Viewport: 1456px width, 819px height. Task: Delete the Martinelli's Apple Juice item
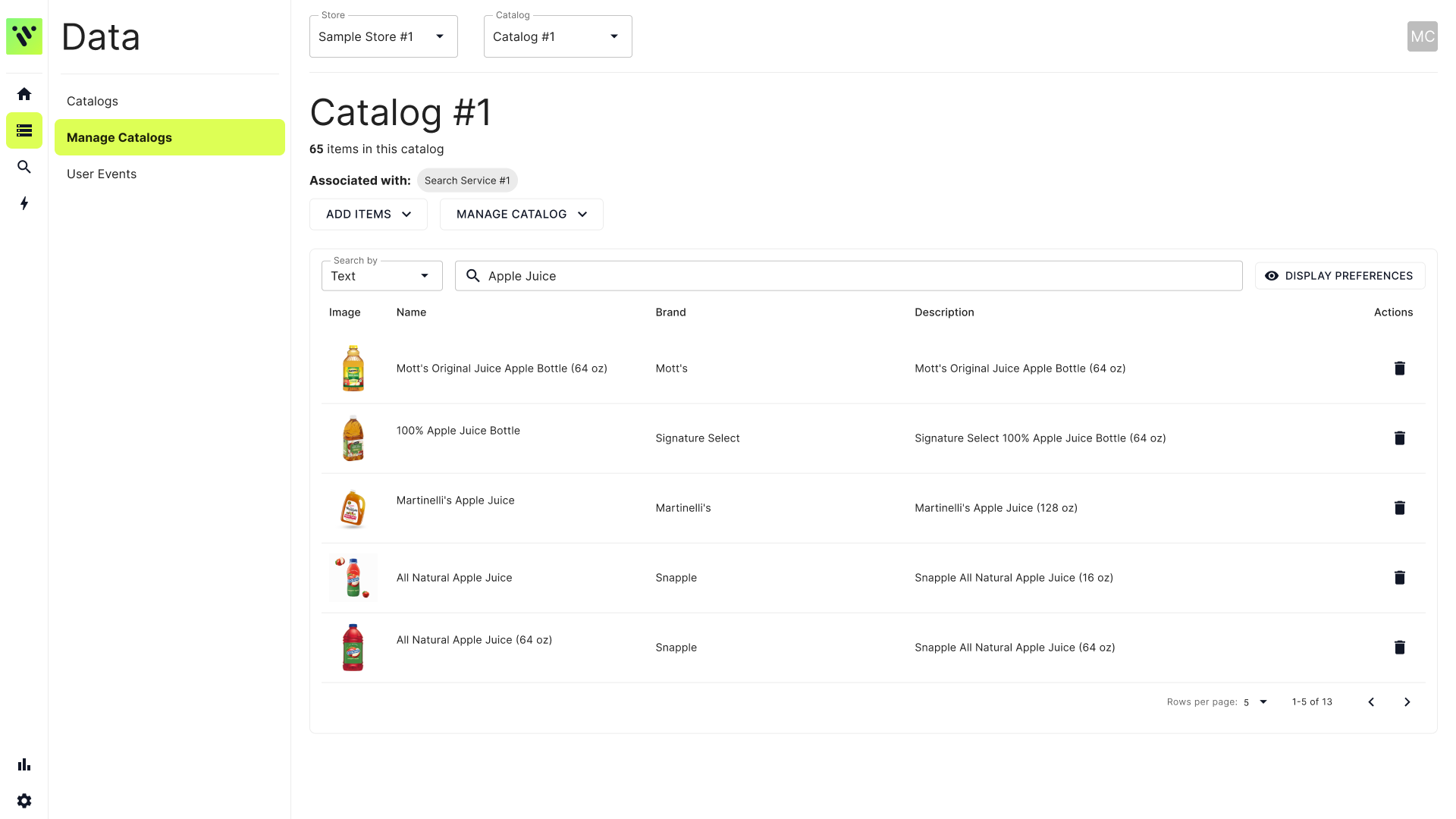pyautogui.click(x=1400, y=508)
